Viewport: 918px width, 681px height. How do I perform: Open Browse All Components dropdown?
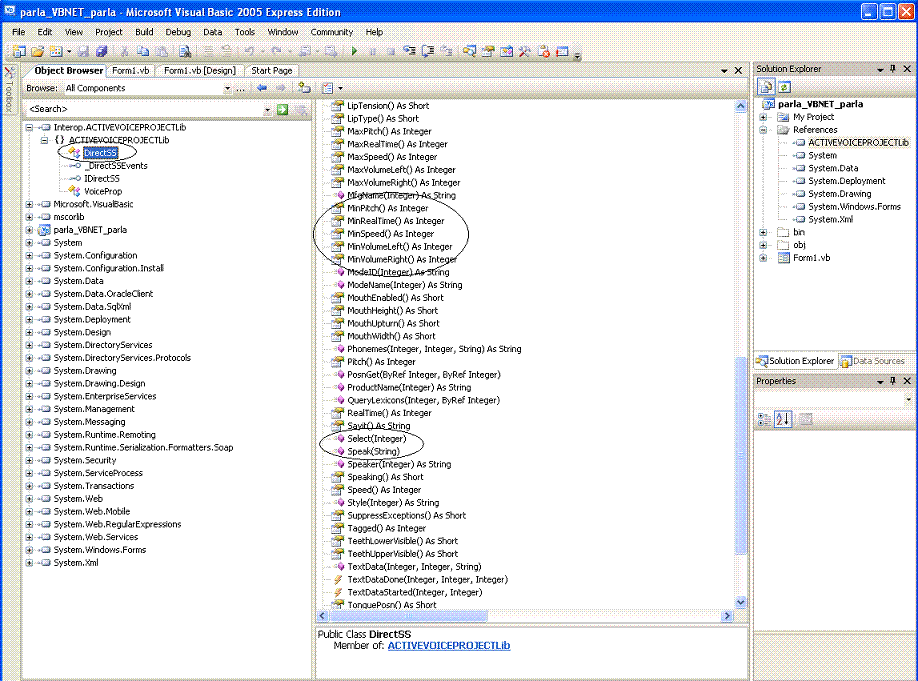pos(227,88)
